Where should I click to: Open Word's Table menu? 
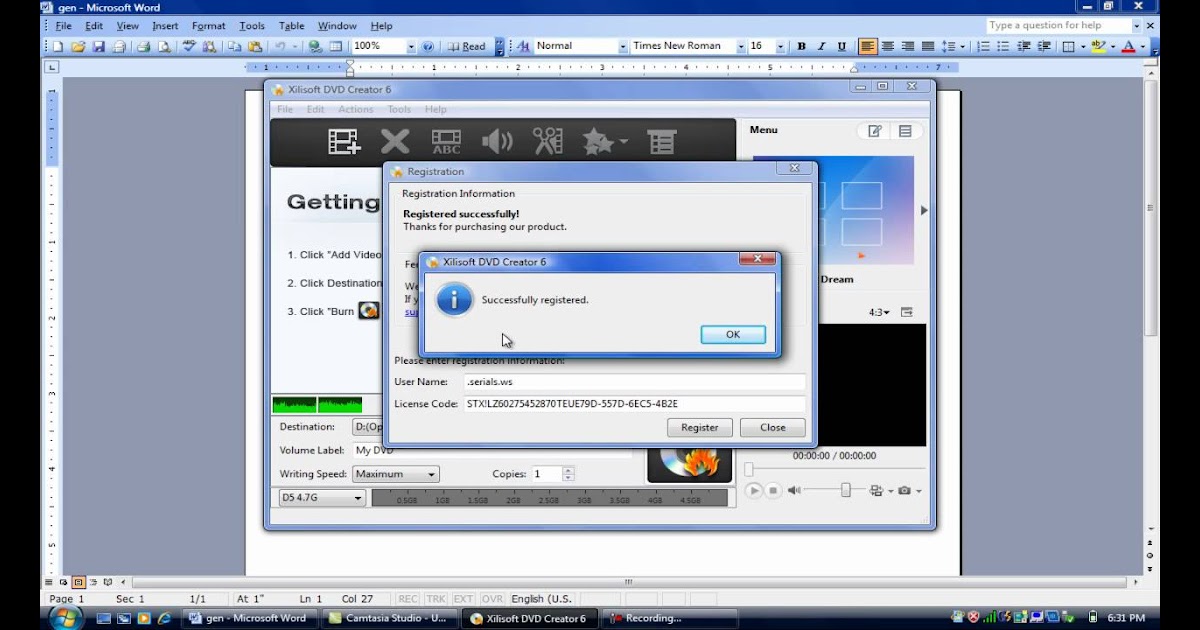[x=292, y=26]
